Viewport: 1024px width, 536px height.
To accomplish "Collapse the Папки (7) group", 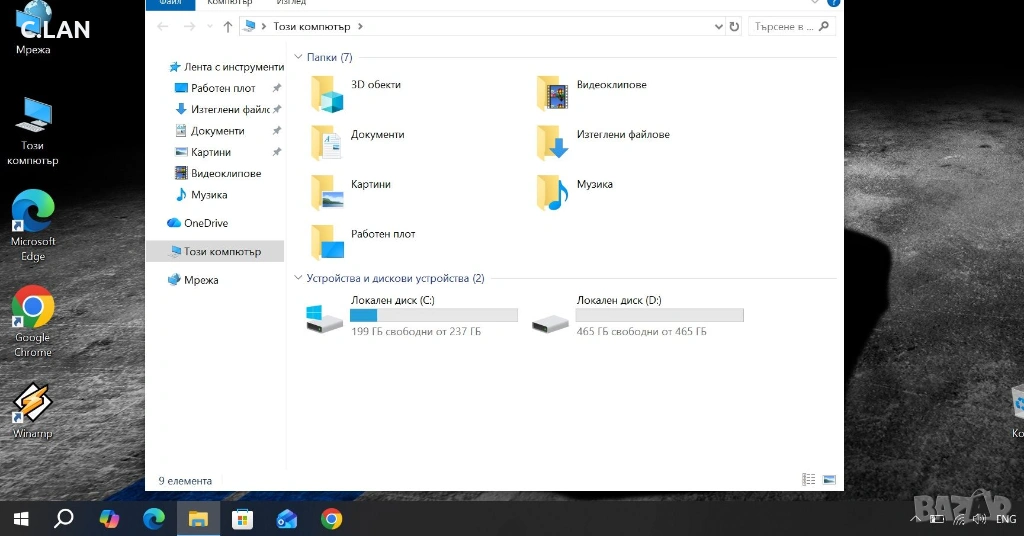I will [x=298, y=57].
